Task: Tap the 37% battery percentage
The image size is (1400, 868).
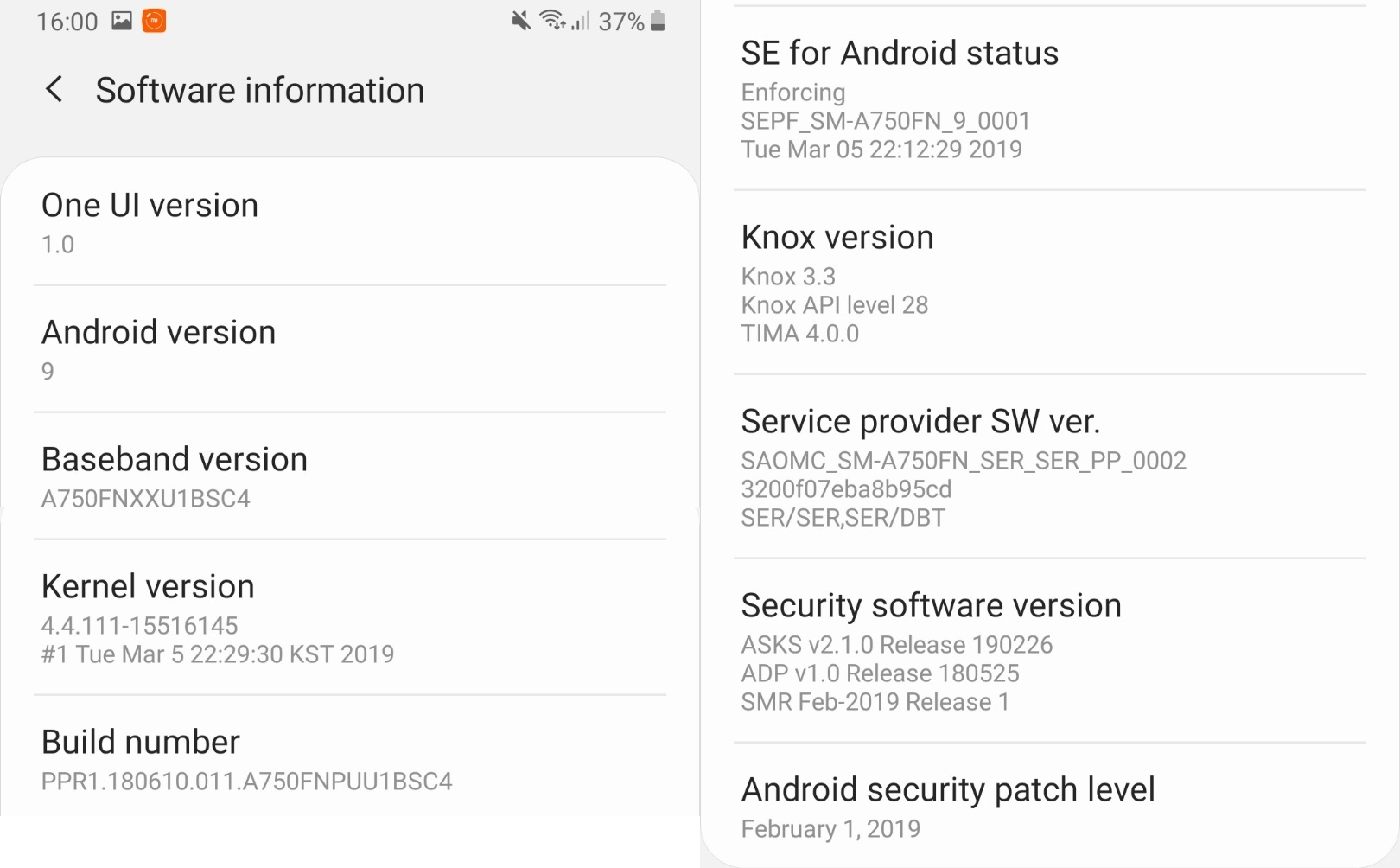Action: coord(621,22)
